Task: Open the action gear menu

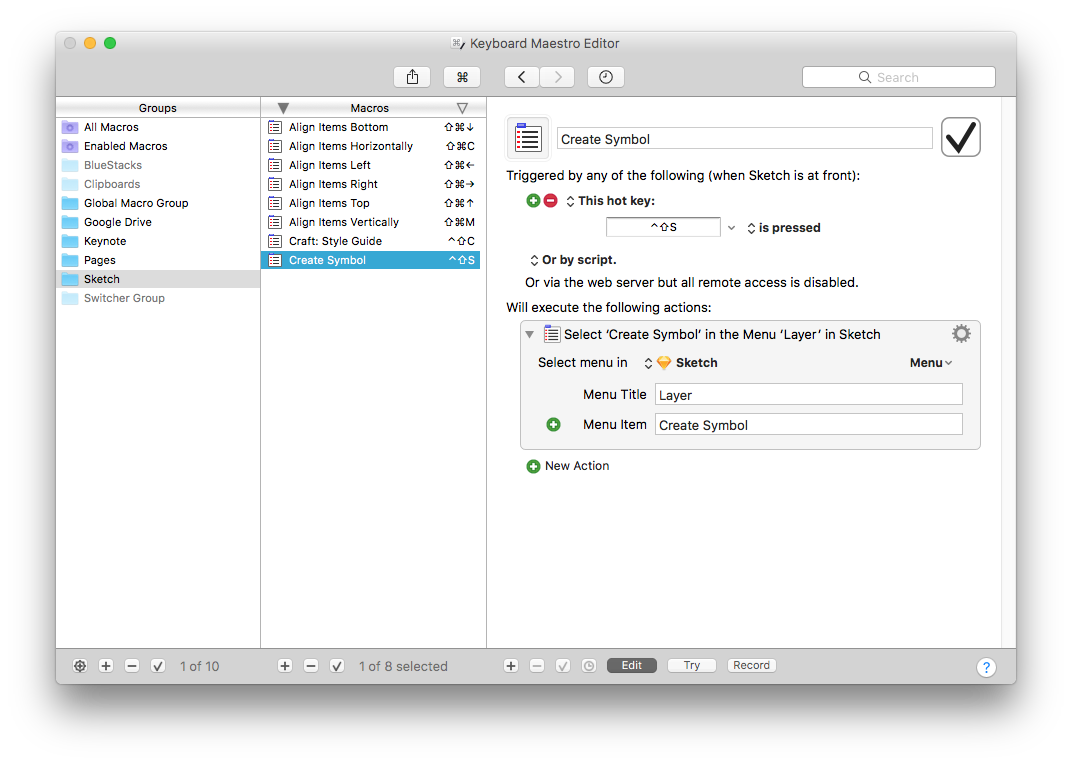Action: coord(961,334)
